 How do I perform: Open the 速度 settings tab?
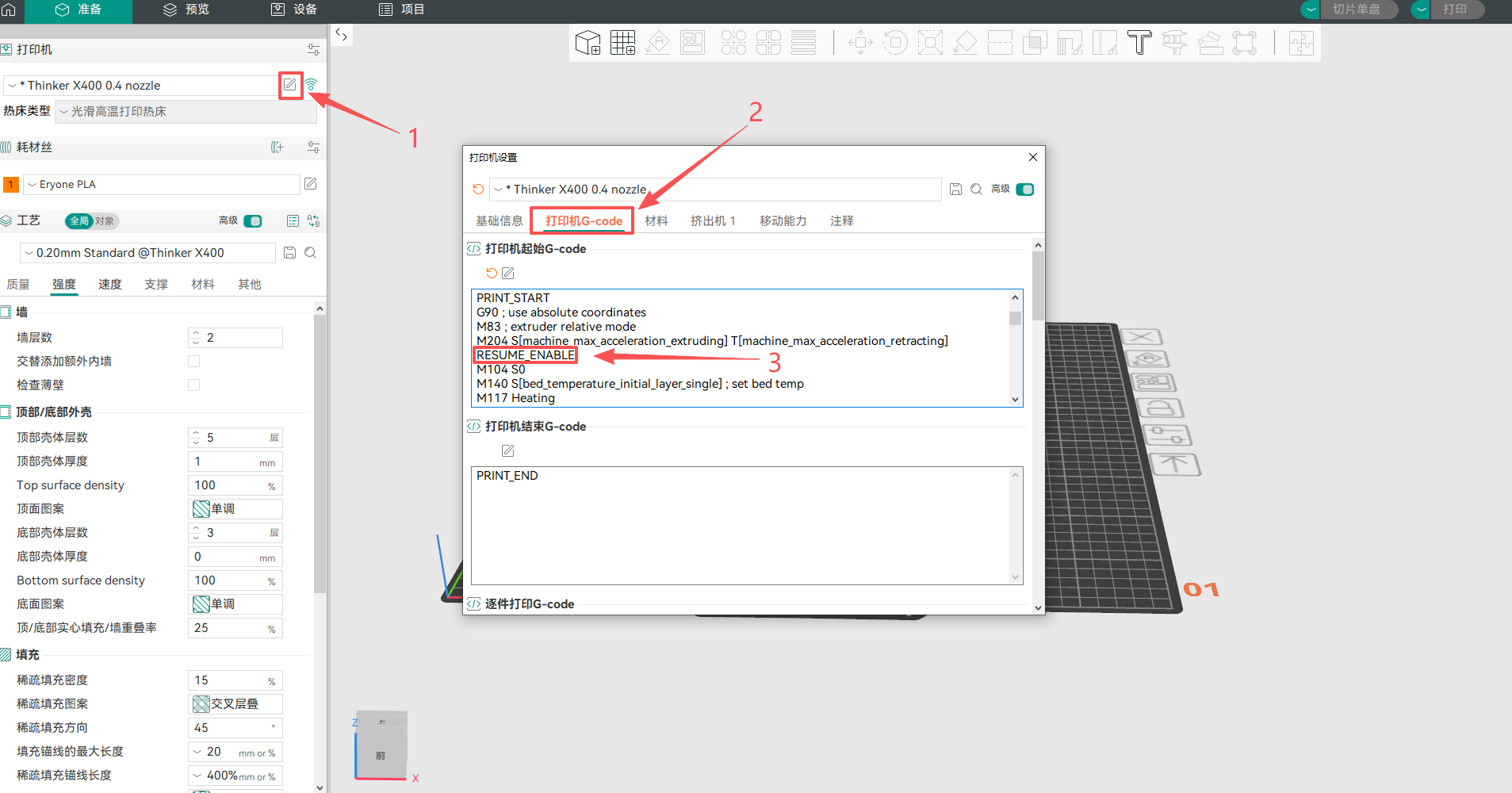(x=109, y=285)
